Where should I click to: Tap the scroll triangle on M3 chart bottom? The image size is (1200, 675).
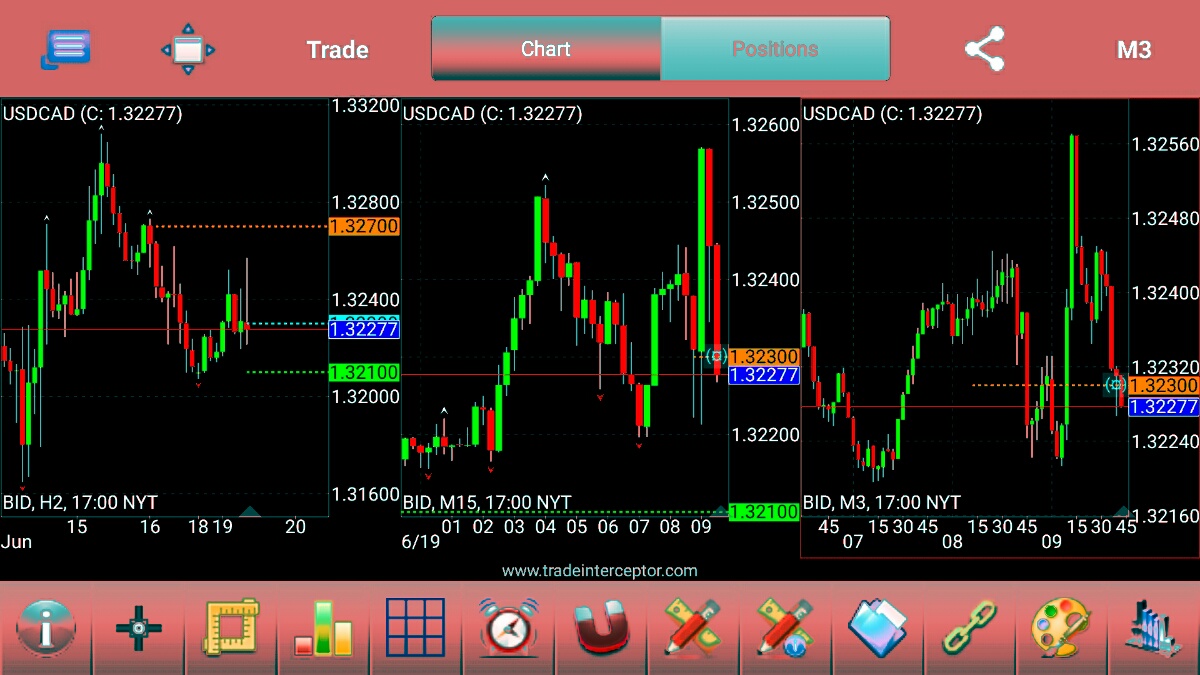click(1121, 511)
